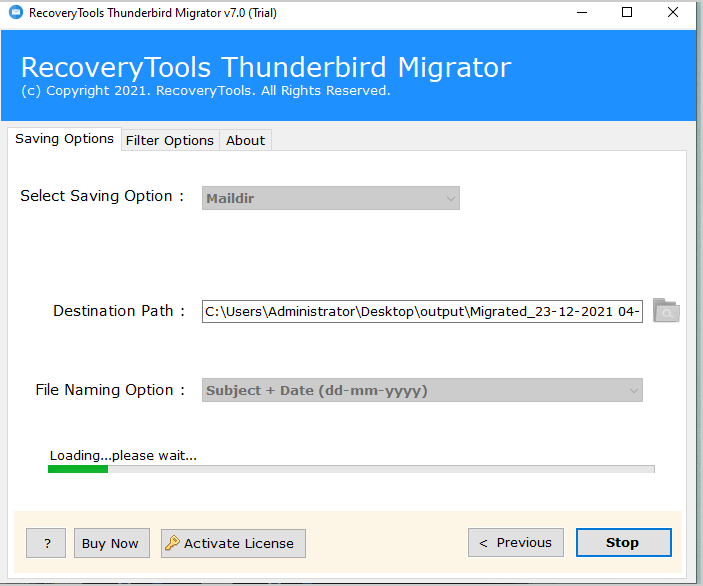The image size is (703, 586).
Task: Click the 'File Naming Option :' label
Action: [110, 390]
